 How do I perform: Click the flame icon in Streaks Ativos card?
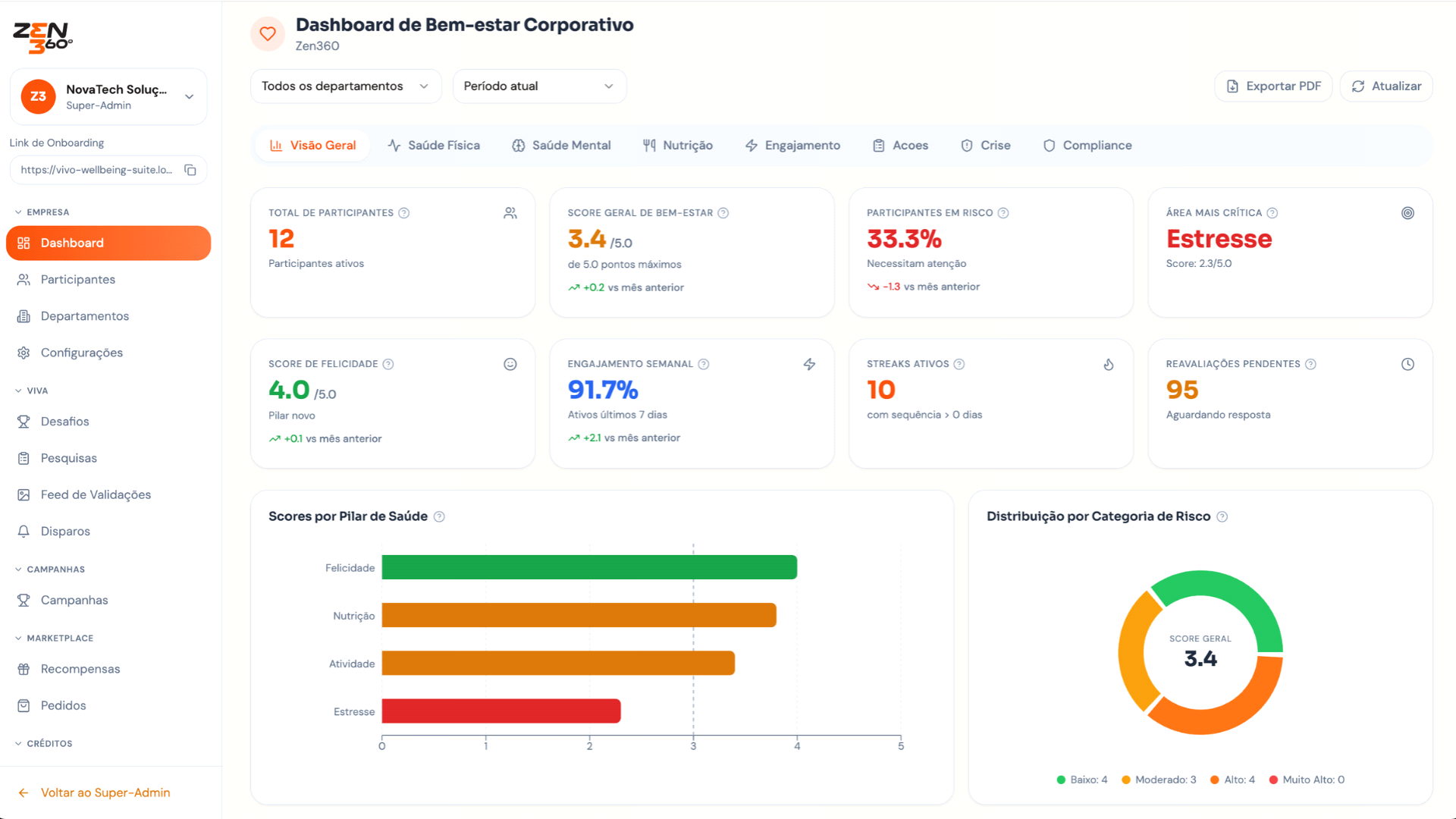(x=1109, y=364)
